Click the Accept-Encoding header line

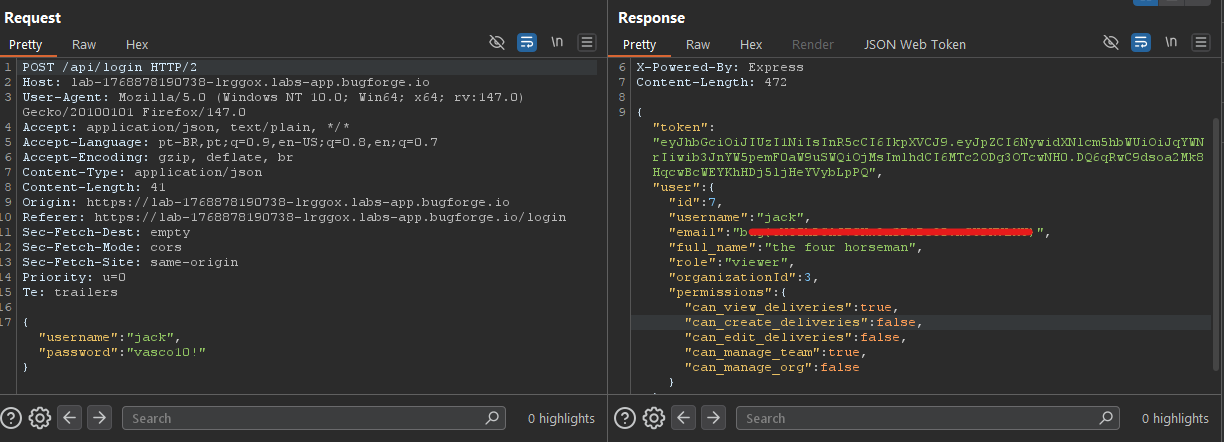[x=158, y=157]
